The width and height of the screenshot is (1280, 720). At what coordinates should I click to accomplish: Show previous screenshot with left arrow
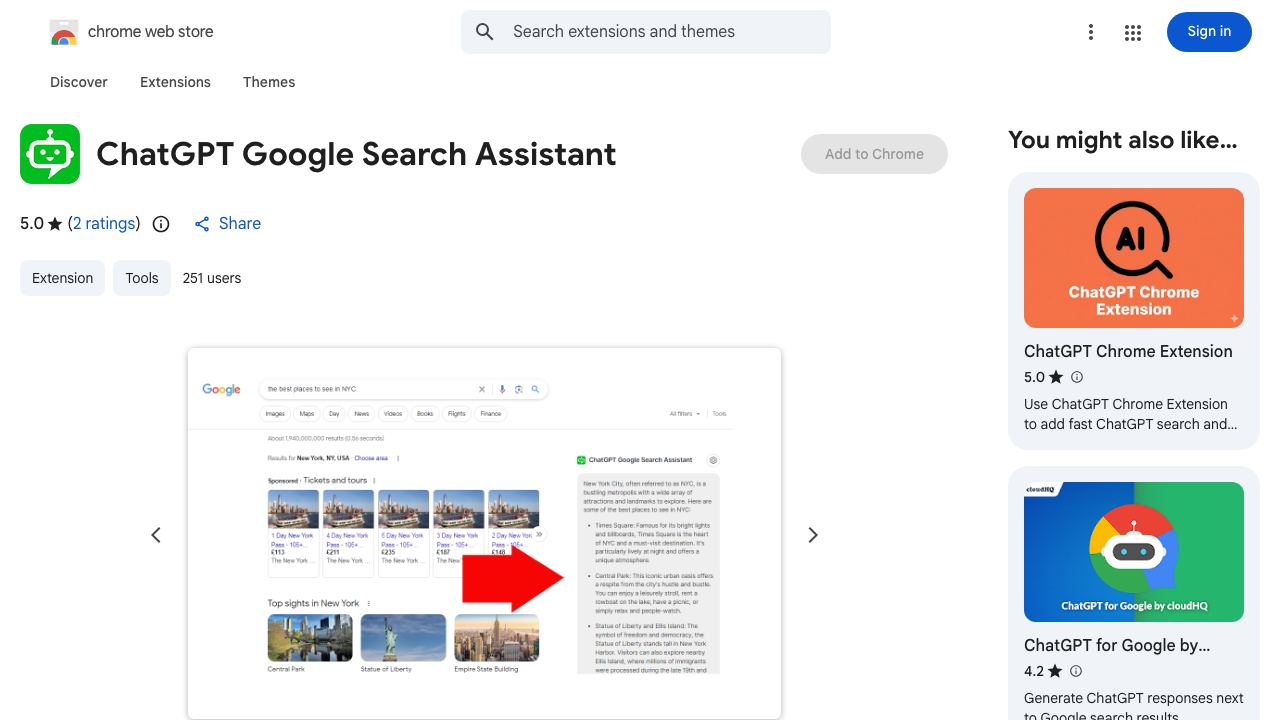156,535
